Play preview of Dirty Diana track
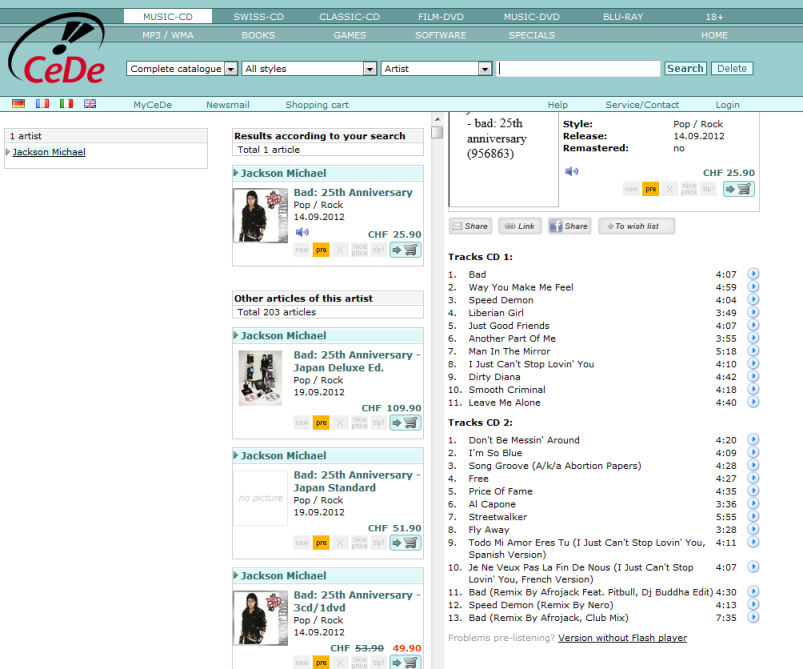The width and height of the screenshot is (803, 669). click(753, 377)
